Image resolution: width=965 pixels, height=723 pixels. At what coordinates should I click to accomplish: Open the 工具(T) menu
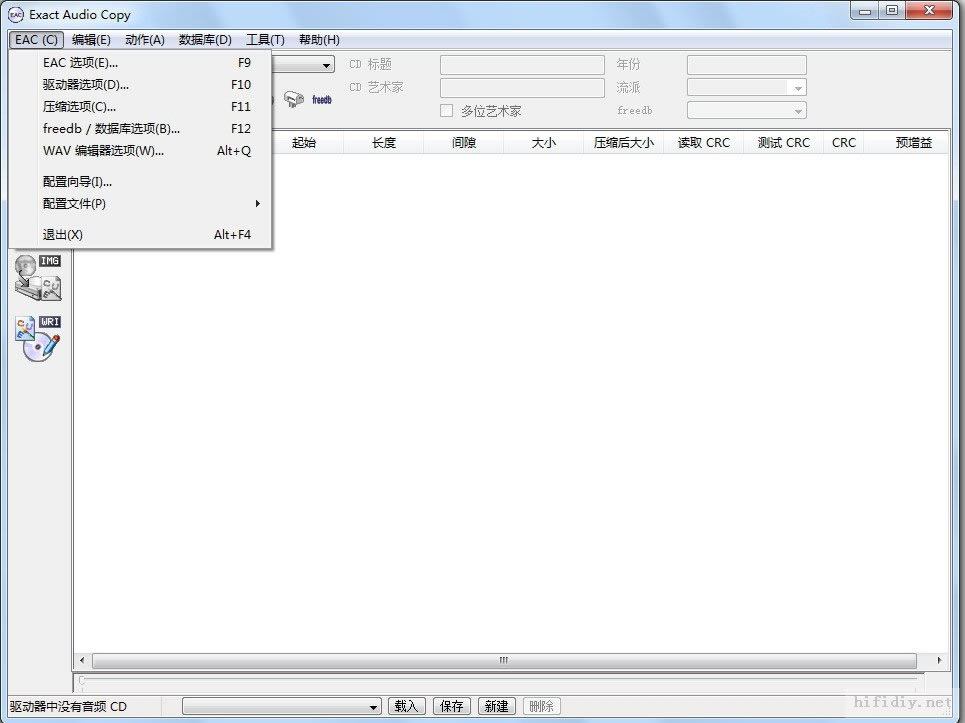(265, 40)
